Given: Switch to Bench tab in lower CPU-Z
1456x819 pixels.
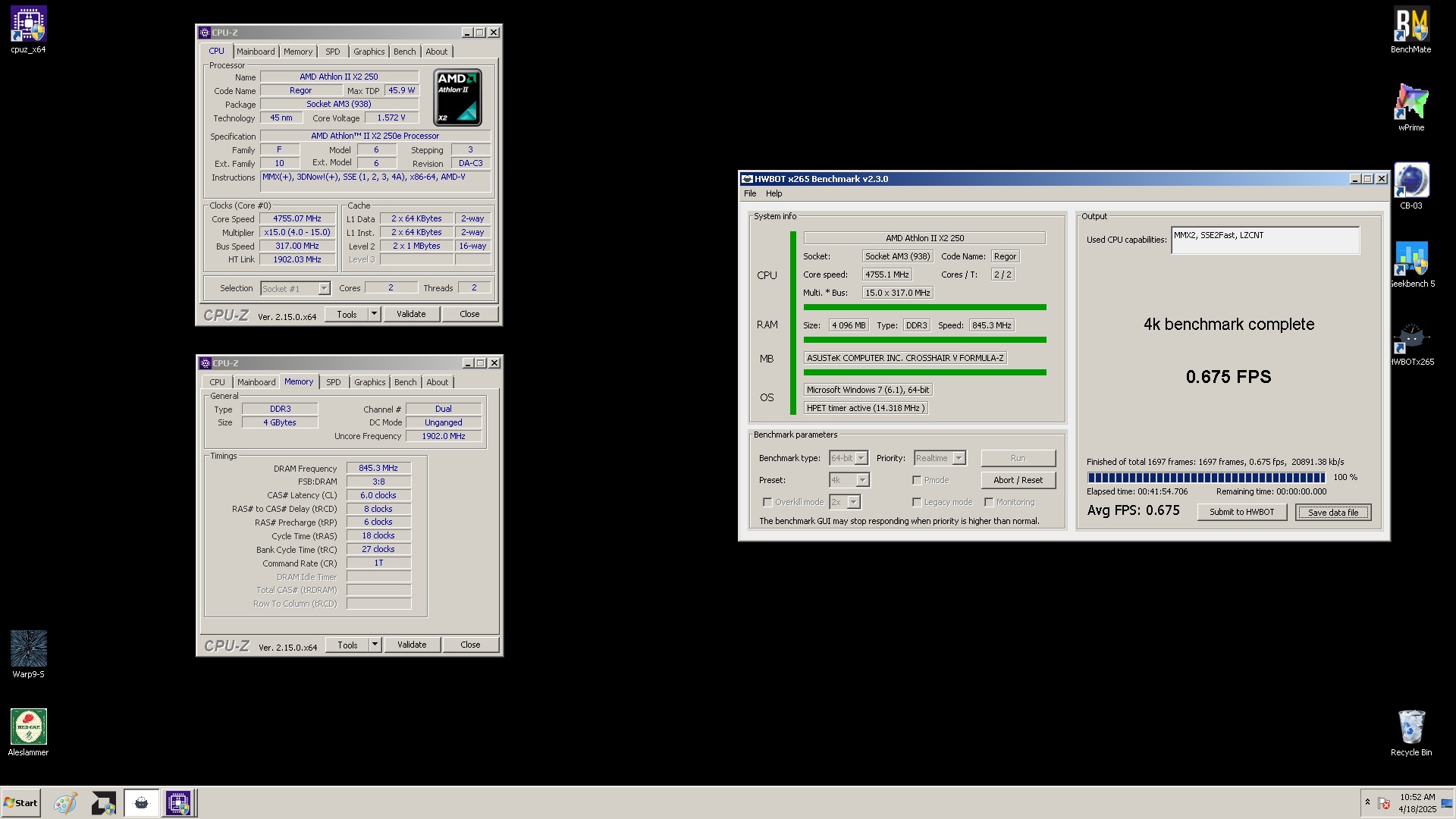Looking at the screenshot, I should [x=406, y=383].
